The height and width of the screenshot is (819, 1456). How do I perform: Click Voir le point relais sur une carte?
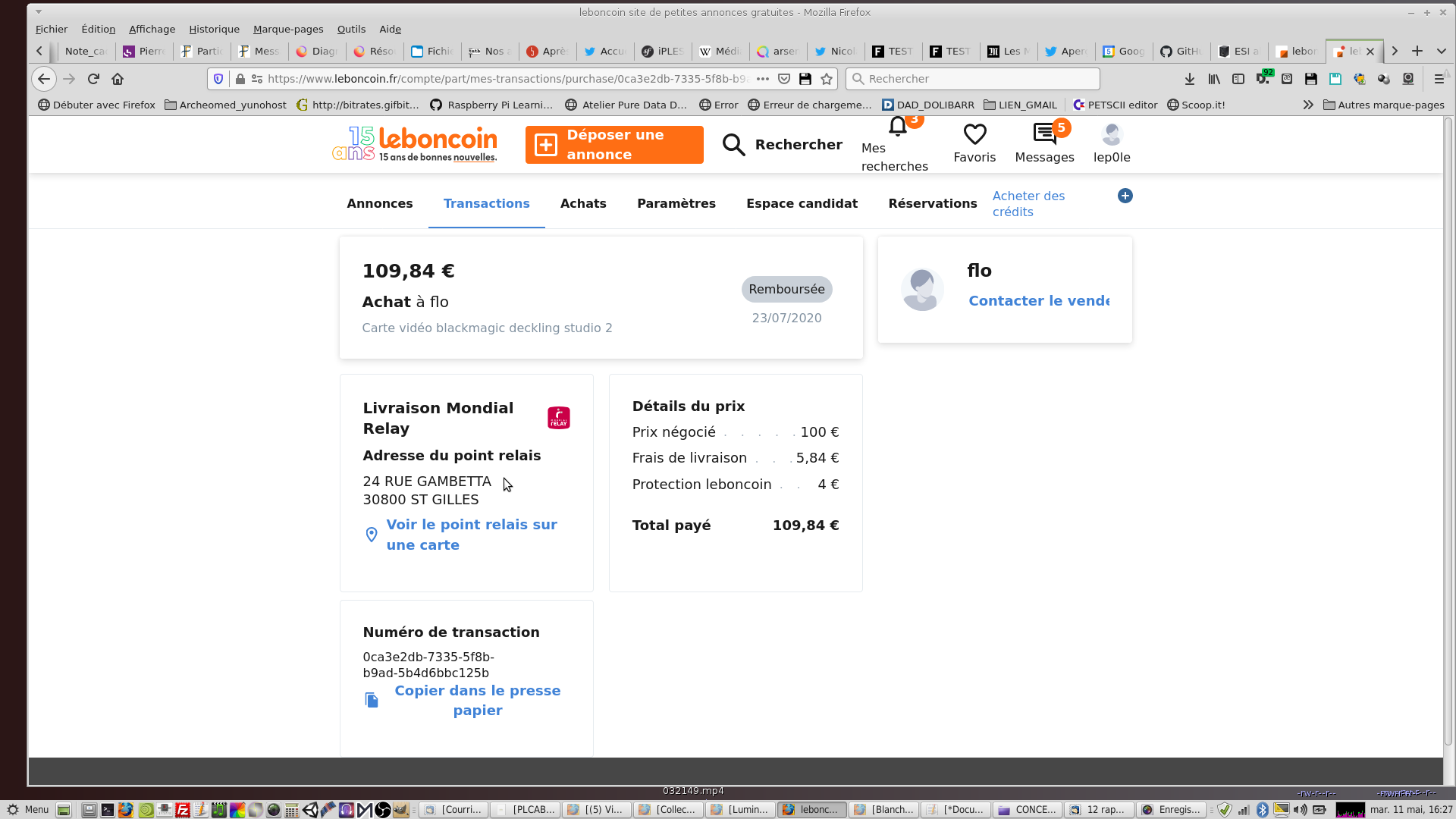(471, 535)
